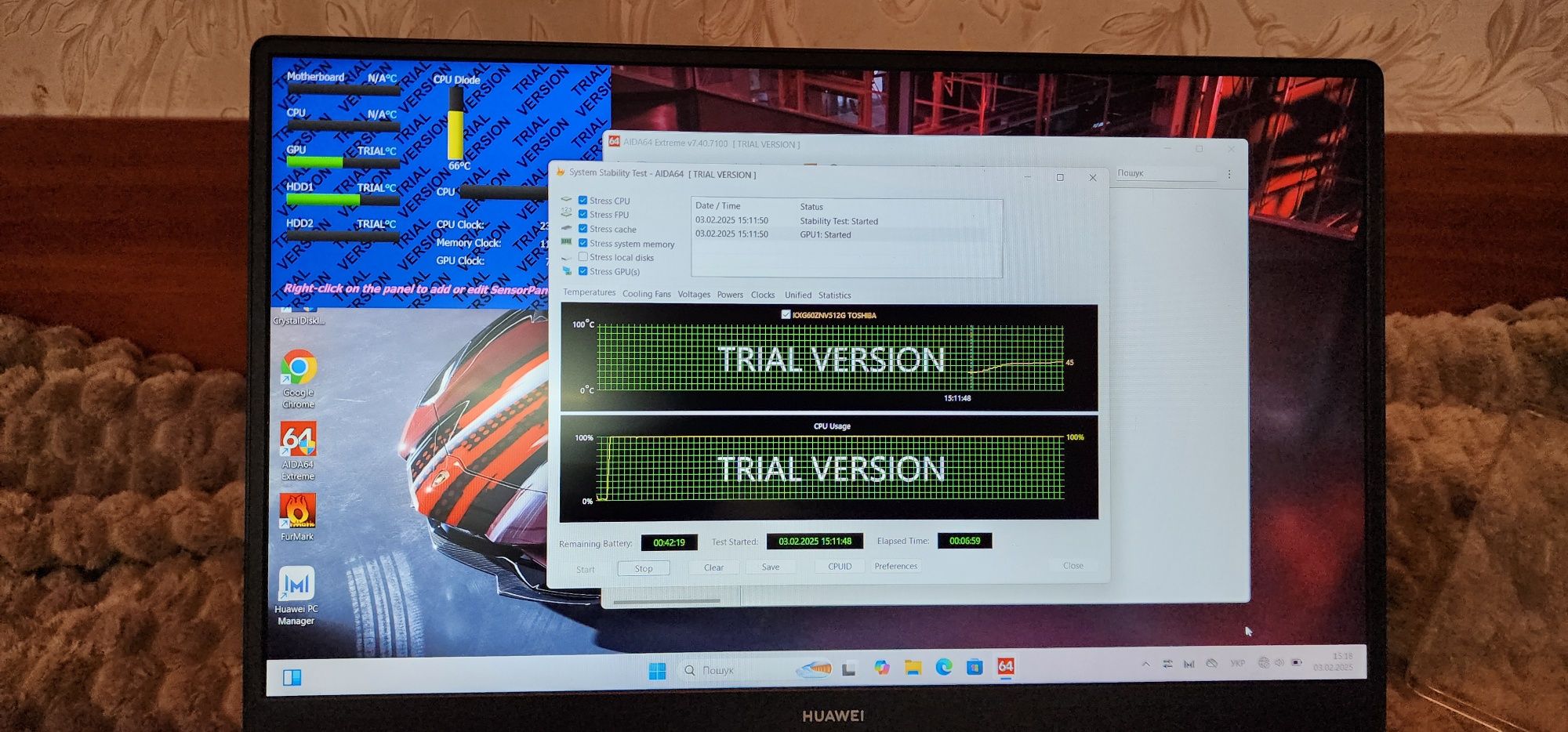
Task: Open Huawei PC Manager desktop icon
Action: (x=296, y=596)
